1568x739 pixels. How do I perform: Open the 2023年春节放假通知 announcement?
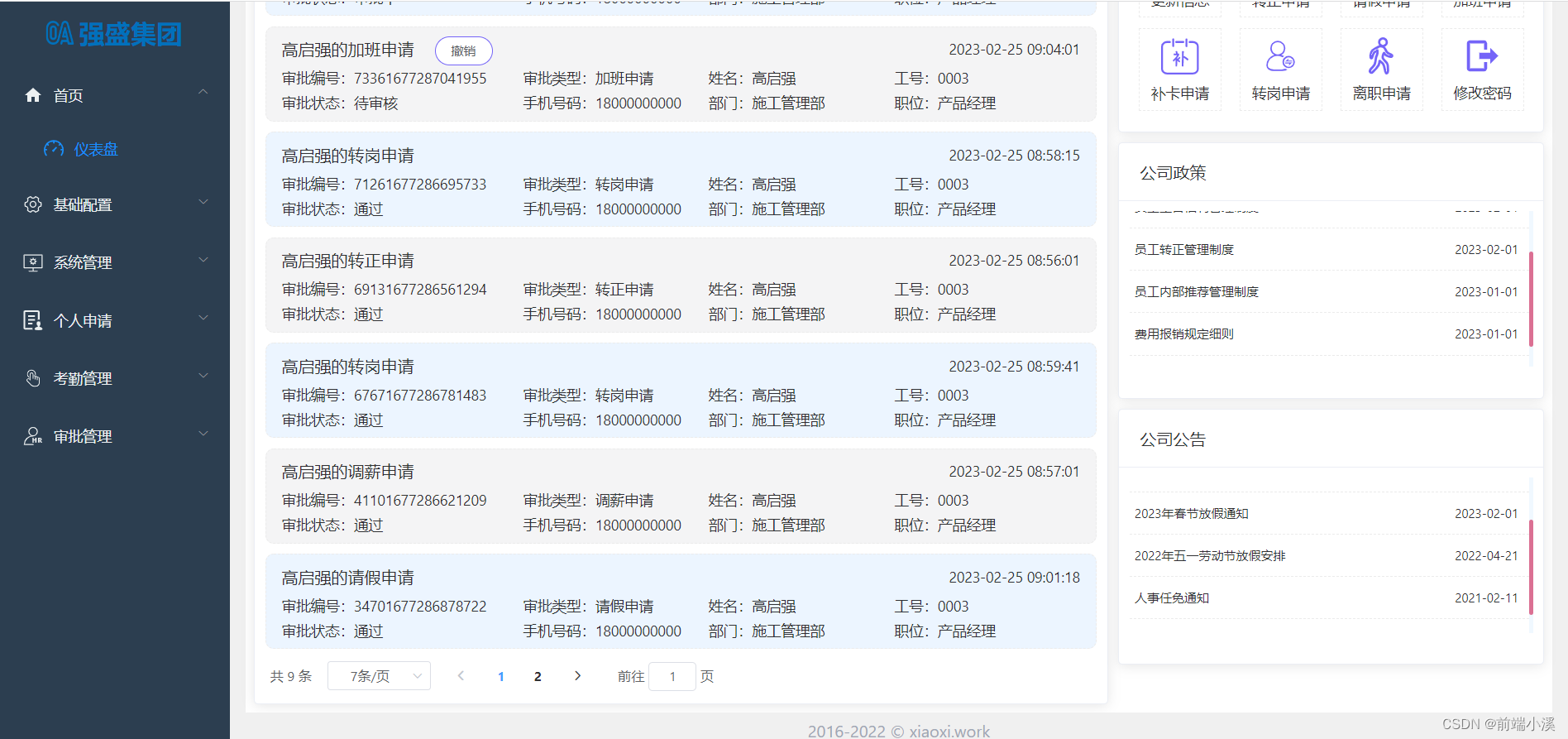1191,514
